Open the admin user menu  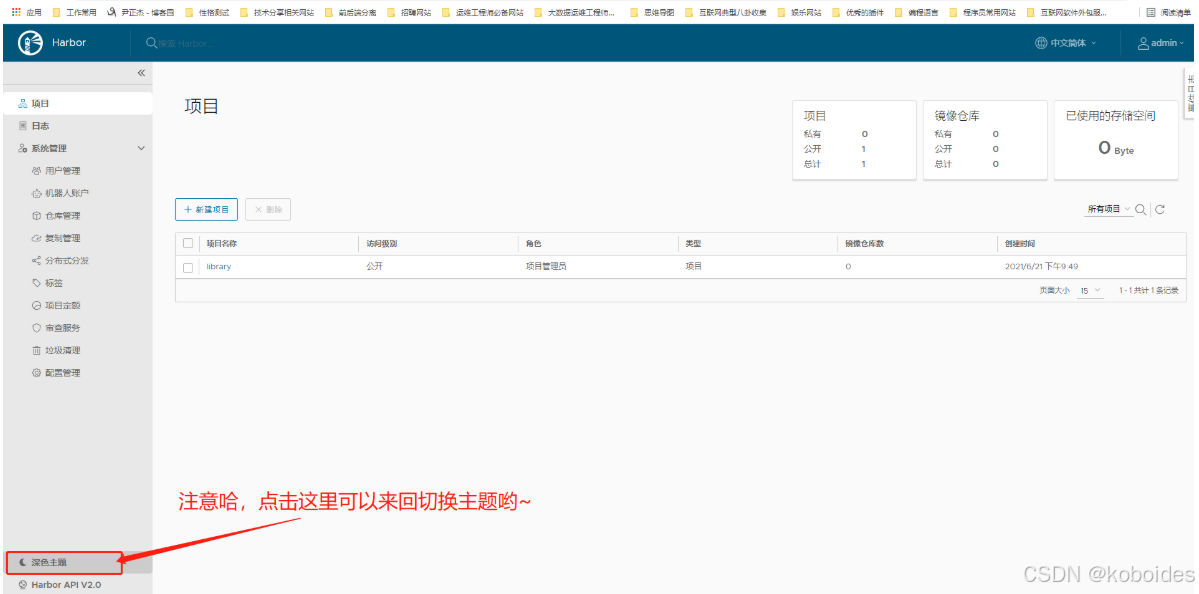tap(1160, 44)
